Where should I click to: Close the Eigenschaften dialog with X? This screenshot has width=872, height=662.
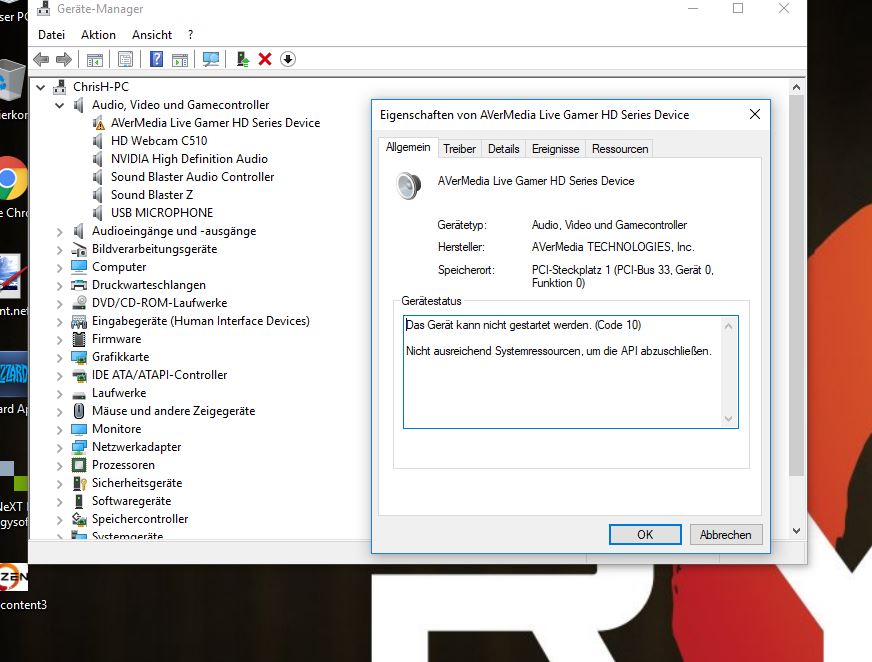(x=755, y=114)
